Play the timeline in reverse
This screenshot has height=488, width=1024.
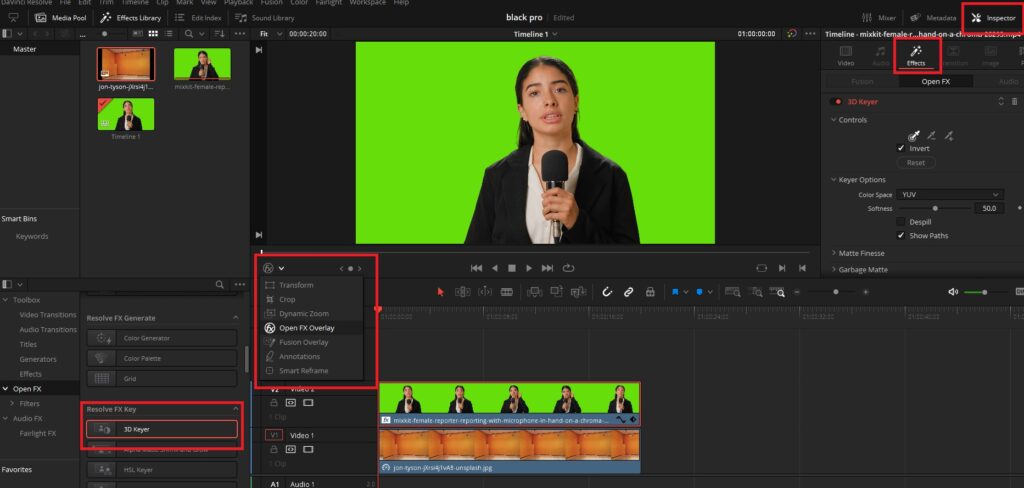click(494, 268)
